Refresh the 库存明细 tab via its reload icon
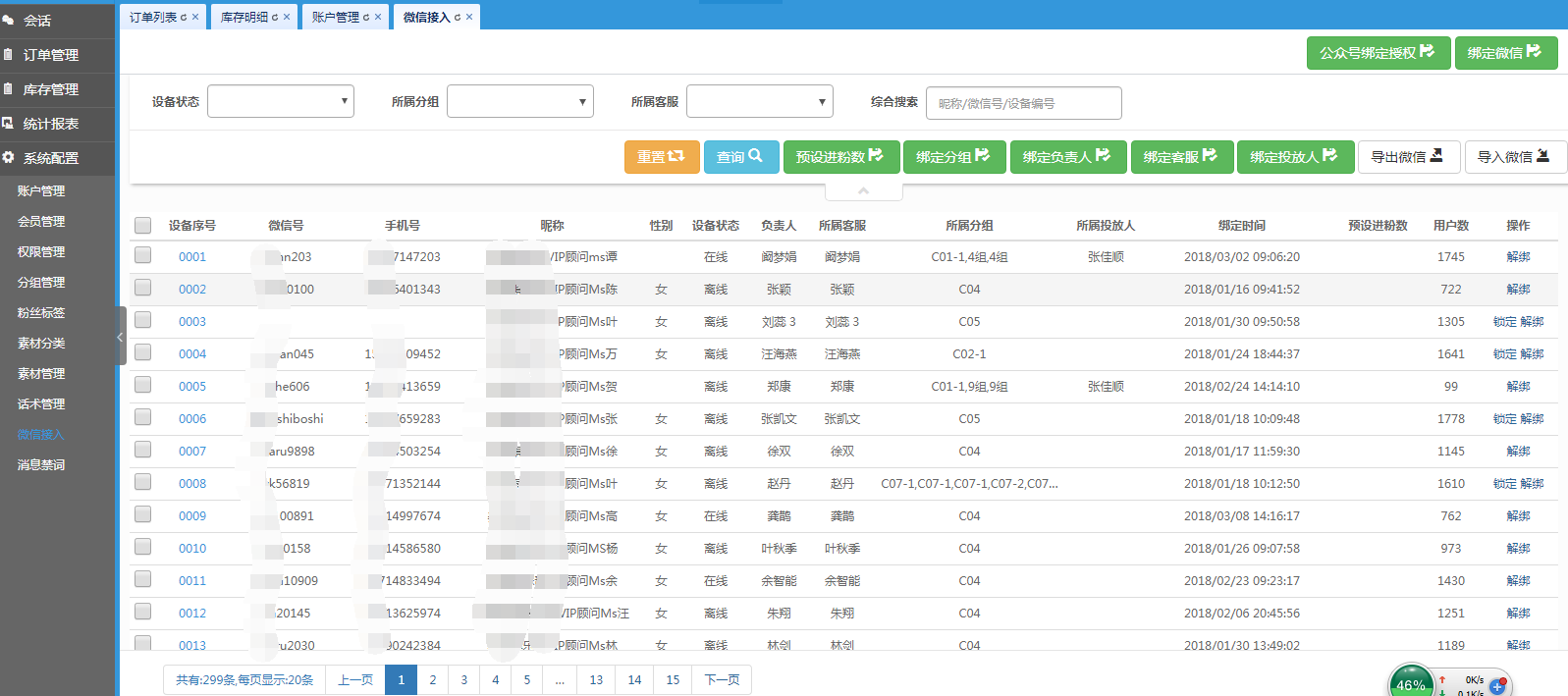 [x=275, y=17]
